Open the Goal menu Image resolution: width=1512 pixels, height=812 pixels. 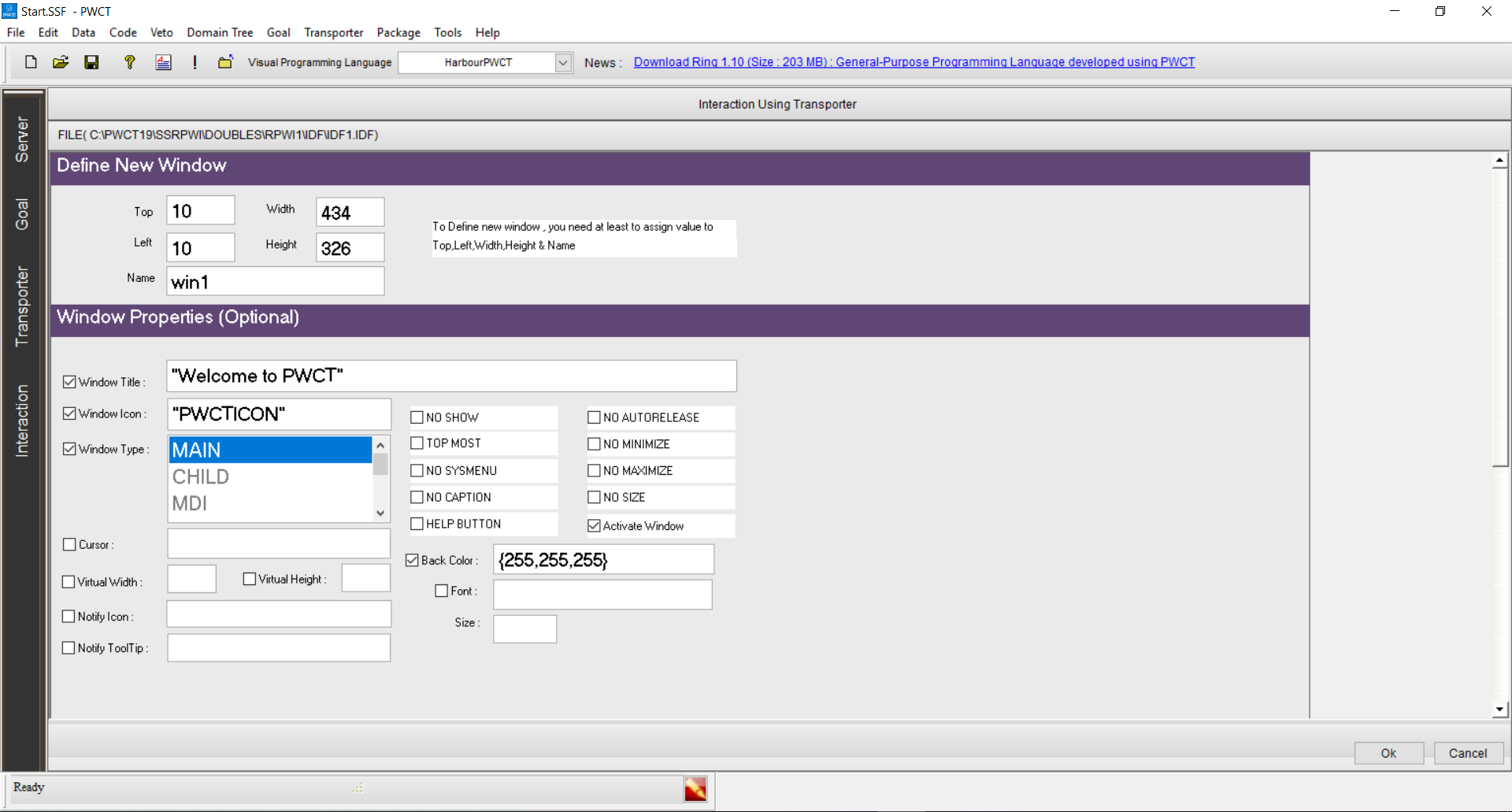279,32
